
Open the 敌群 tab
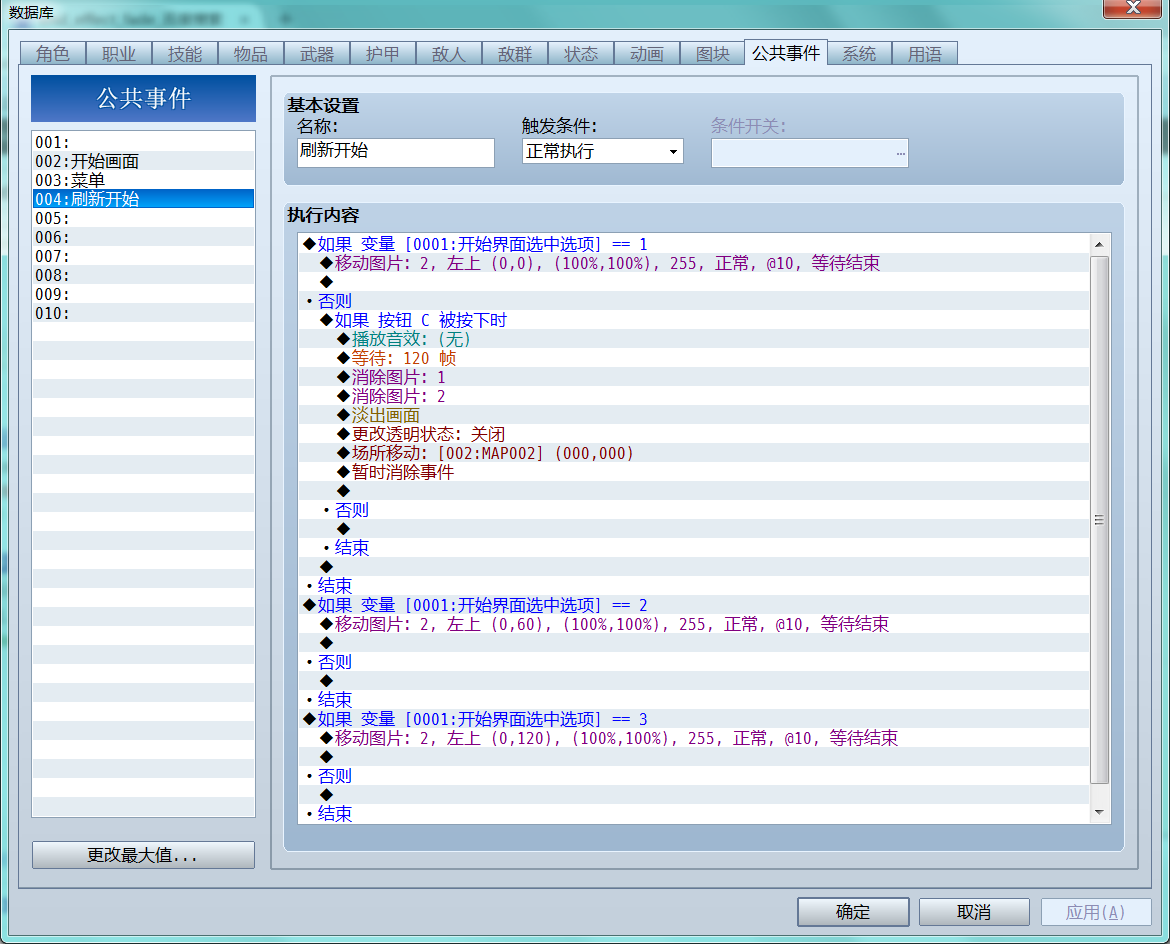tap(514, 54)
